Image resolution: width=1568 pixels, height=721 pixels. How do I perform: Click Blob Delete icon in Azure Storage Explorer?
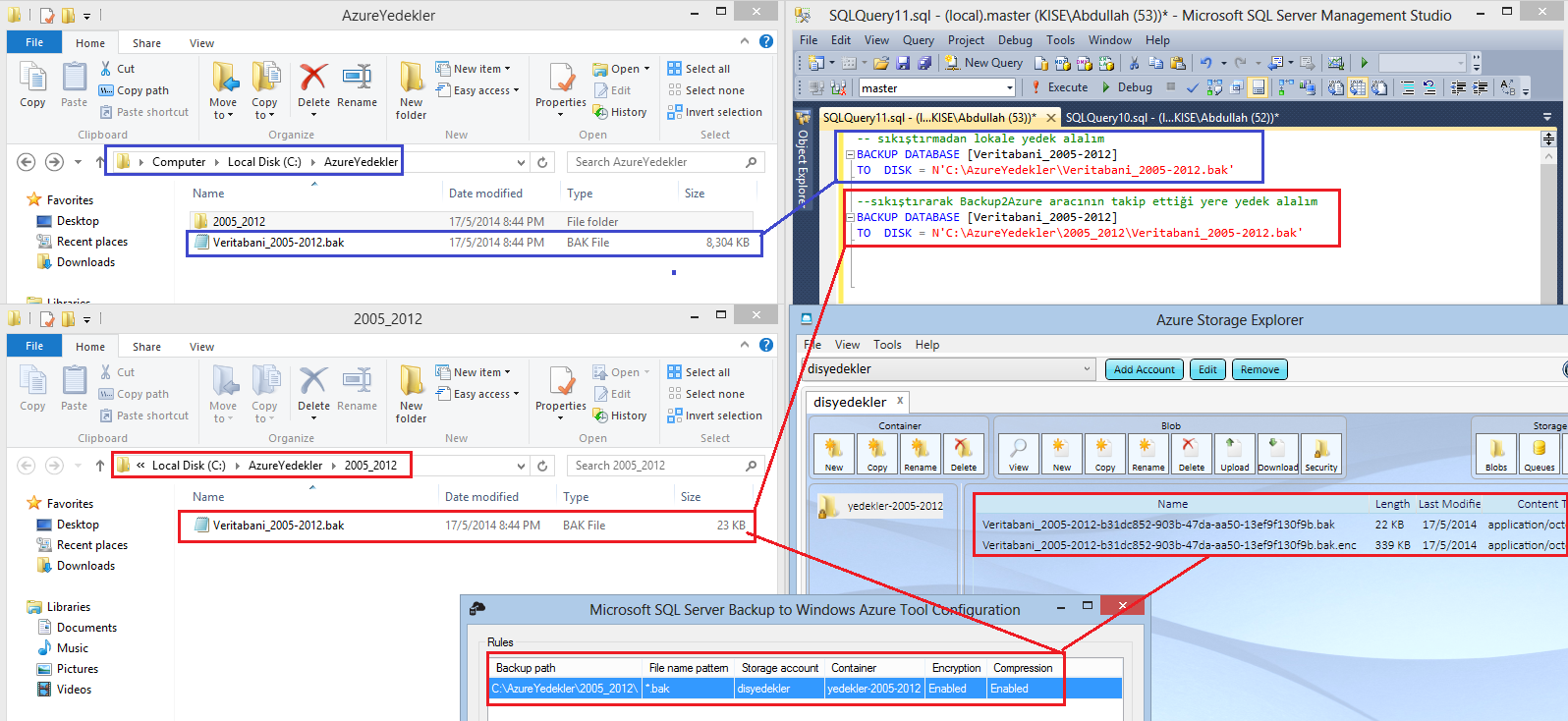coord(1192,454)
